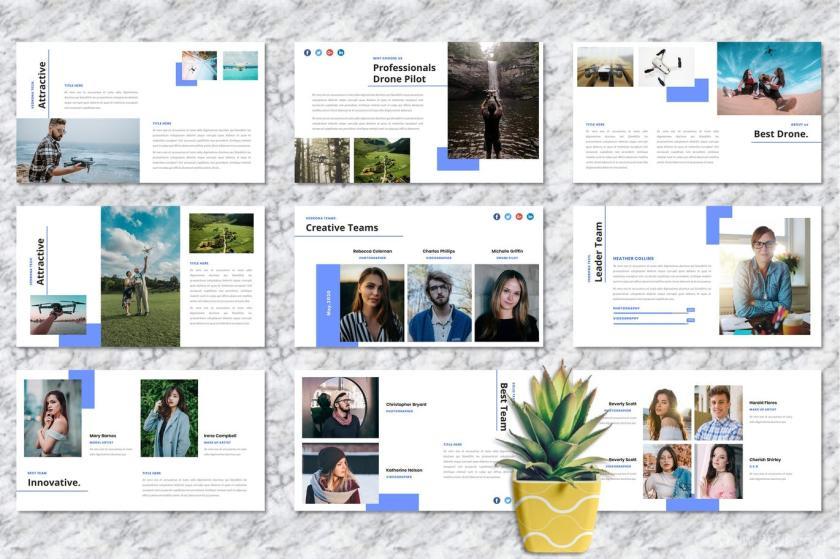Viewport: 840px width, 559px height.
Task: Select Rebecca Coleman's portrait photo
Action: pos(372,303)
